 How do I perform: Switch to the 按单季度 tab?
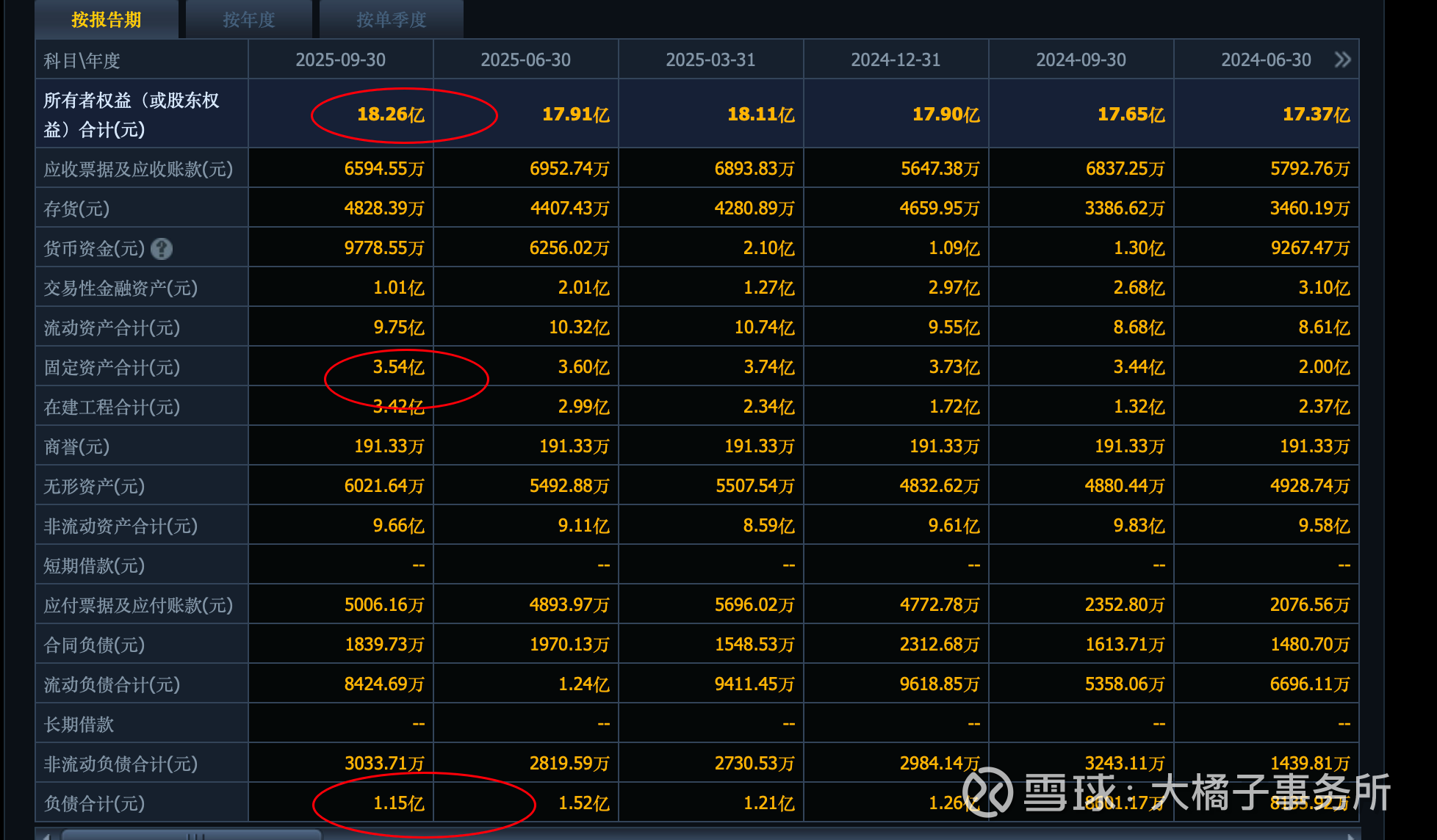tap(391, 20)
